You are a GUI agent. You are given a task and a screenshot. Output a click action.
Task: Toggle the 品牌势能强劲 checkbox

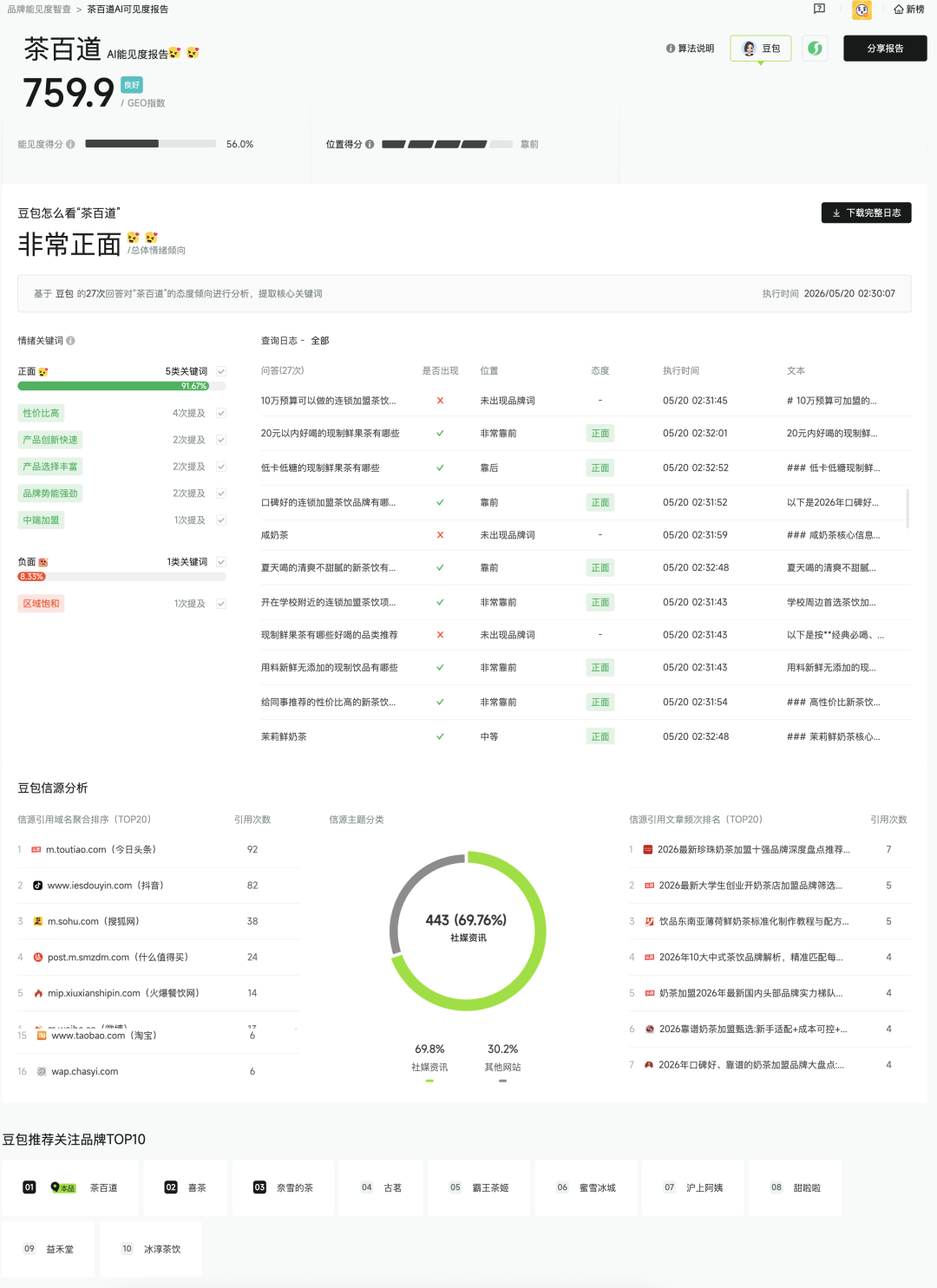coord(221,494)
